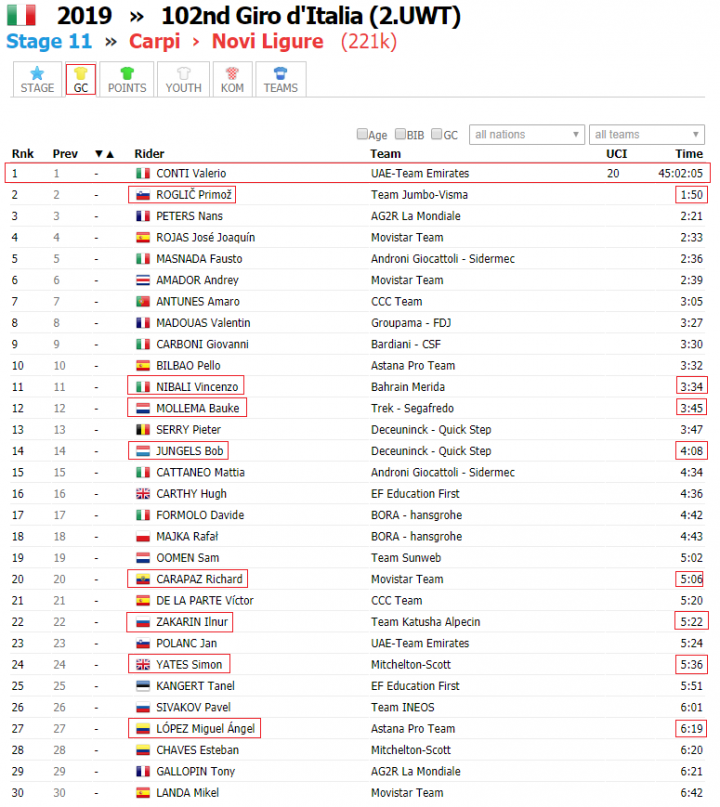The height and width of the screenshot is (807, 720).
Task: Select the leader time 45:02:05
Action: pyautogui.click(x=680, y=173)
